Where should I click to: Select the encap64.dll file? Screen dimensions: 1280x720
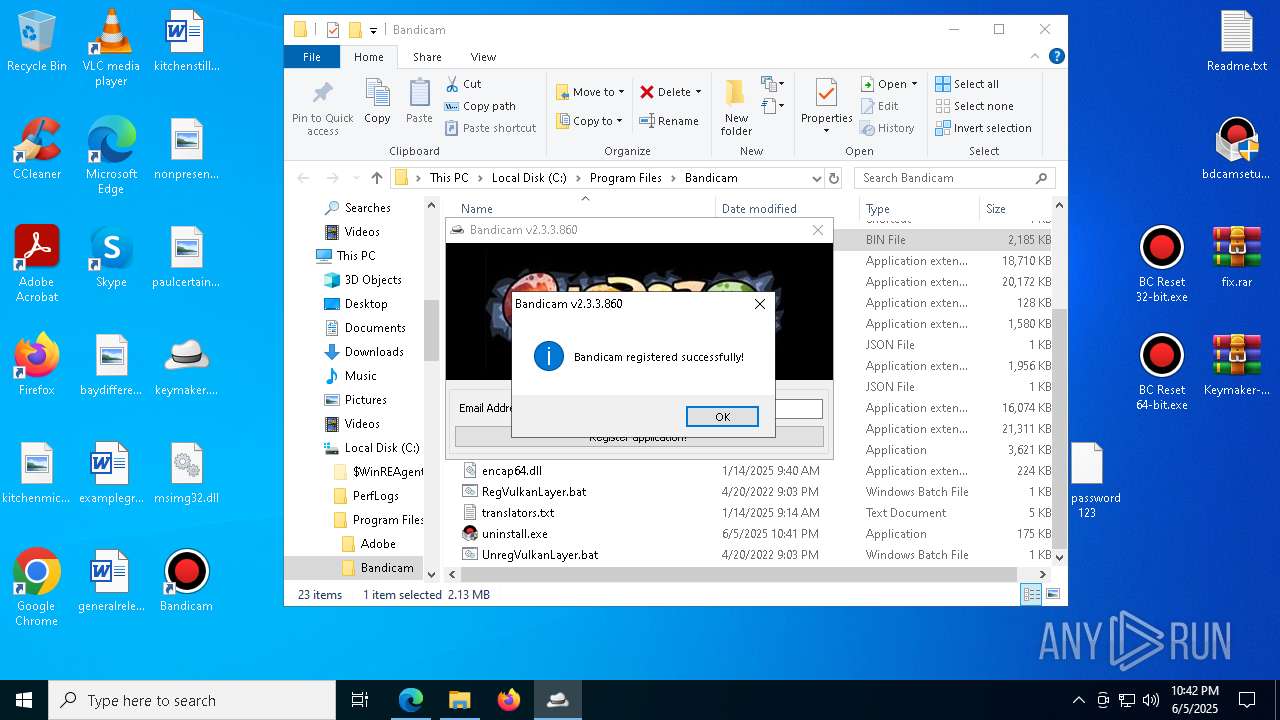(x=511, y=471)
